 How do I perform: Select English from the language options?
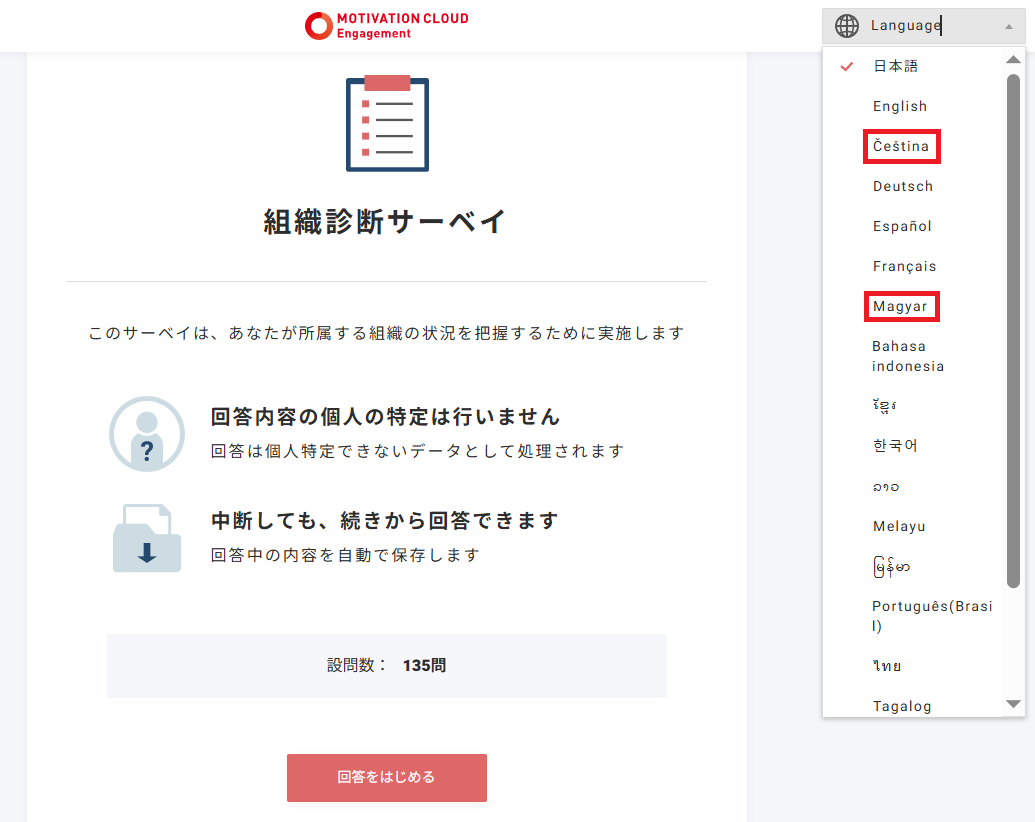[x=899, y=106]
